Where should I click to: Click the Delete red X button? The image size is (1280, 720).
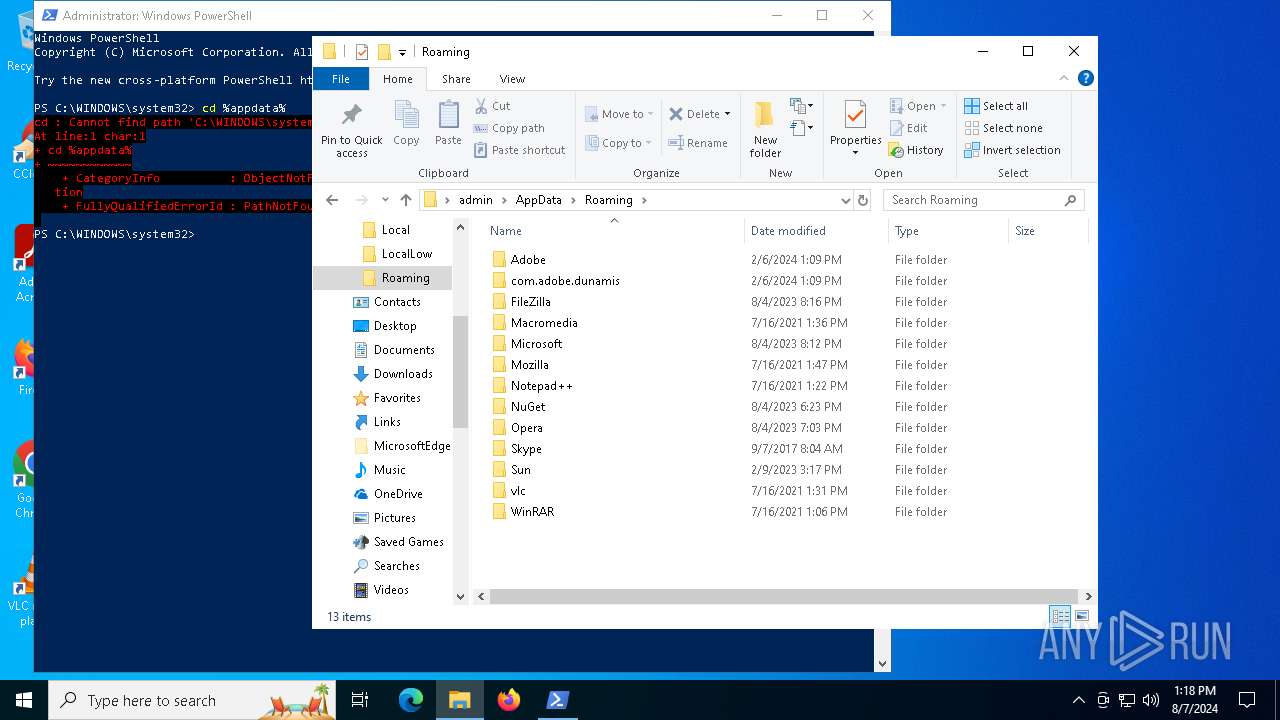tap(699, 114)
